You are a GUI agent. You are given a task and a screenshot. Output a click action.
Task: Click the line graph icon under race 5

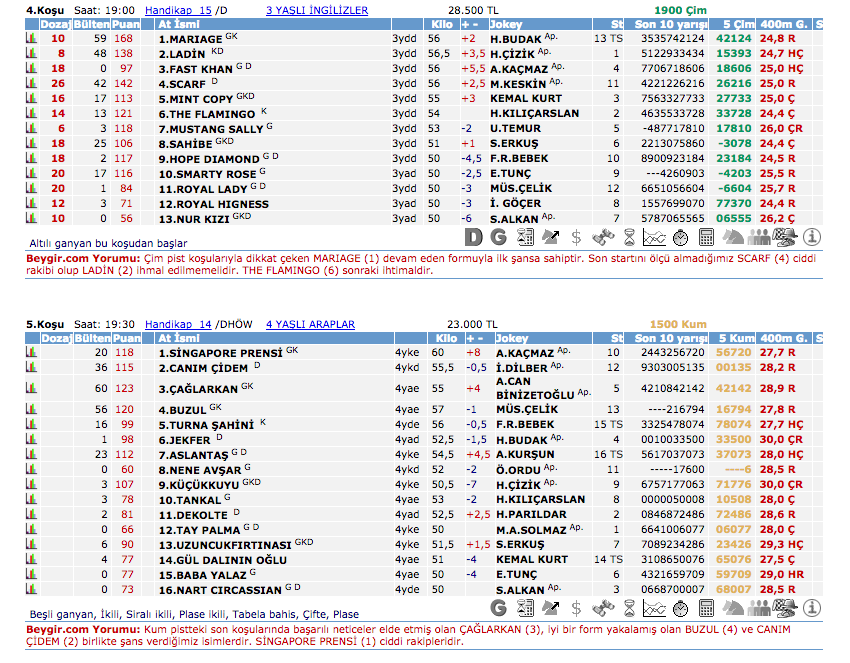(655, 608)
